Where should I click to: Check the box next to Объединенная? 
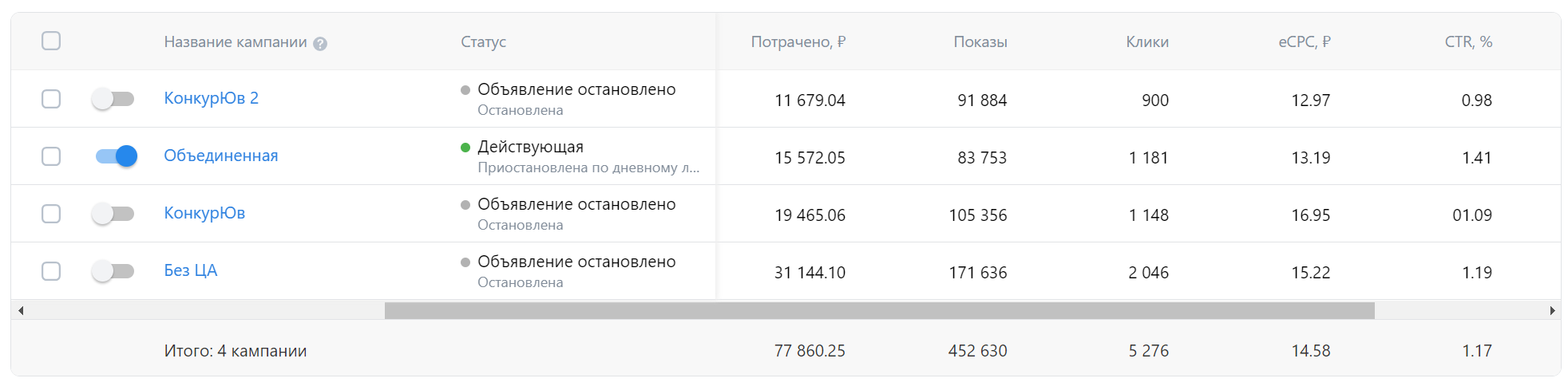point(51,156)
